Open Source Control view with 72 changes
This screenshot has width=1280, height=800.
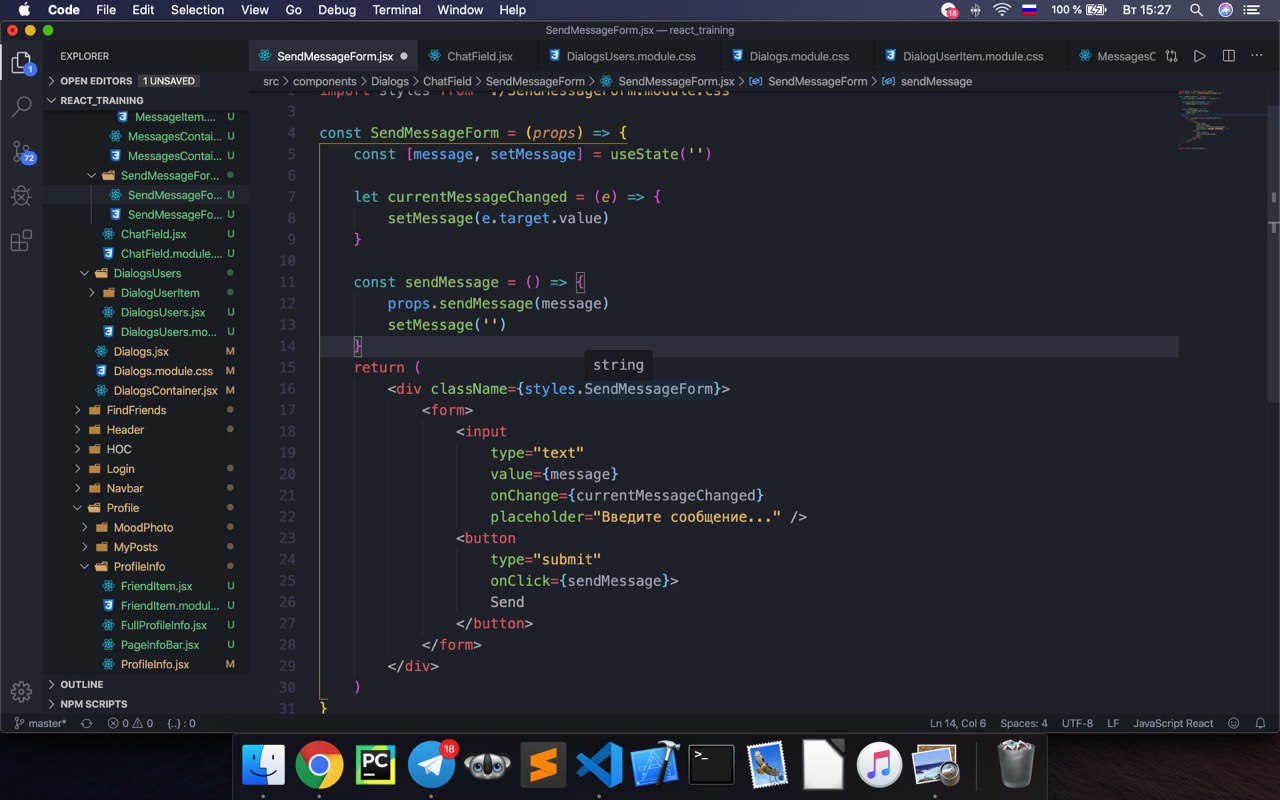point(21,152)
